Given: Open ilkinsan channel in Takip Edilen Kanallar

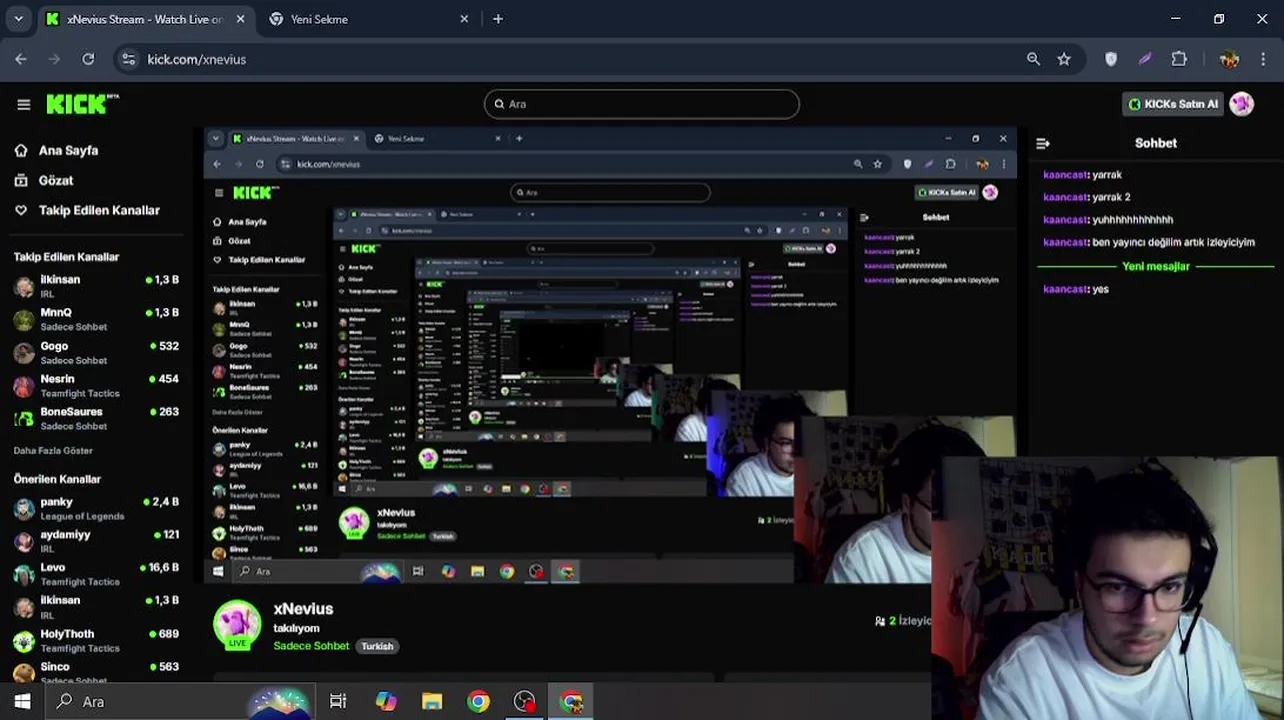Looking at the screenshot, I should tap(96, 286).
